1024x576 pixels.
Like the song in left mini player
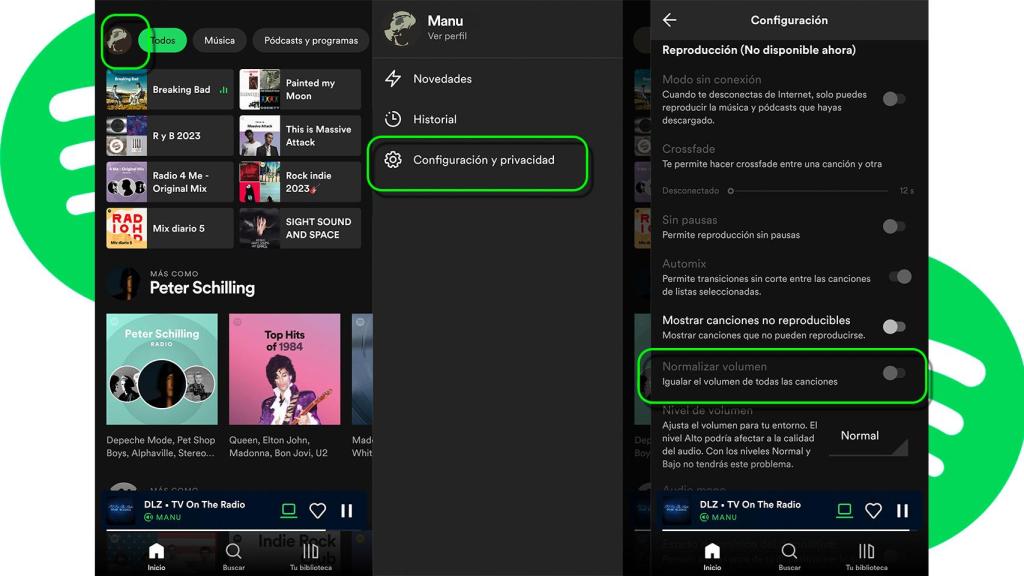click(x=317, y=510)
